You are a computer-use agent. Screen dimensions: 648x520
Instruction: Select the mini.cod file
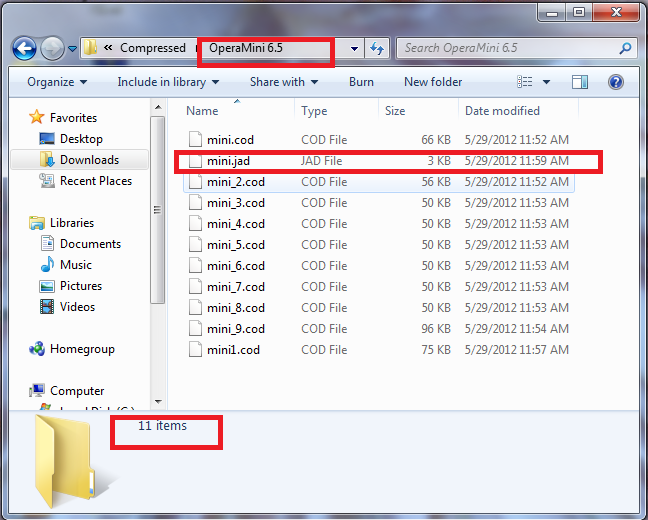(379, 140)
